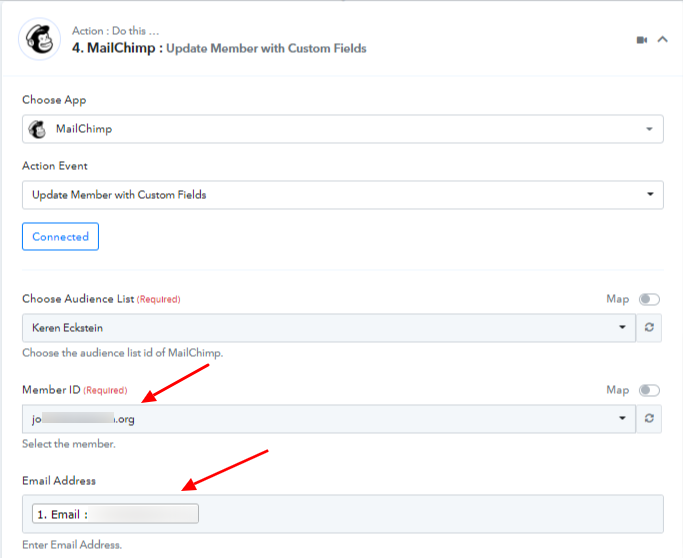683x558 pixels.
Task: Click the 'Action : Do this …' label
Action: point(116,31)
